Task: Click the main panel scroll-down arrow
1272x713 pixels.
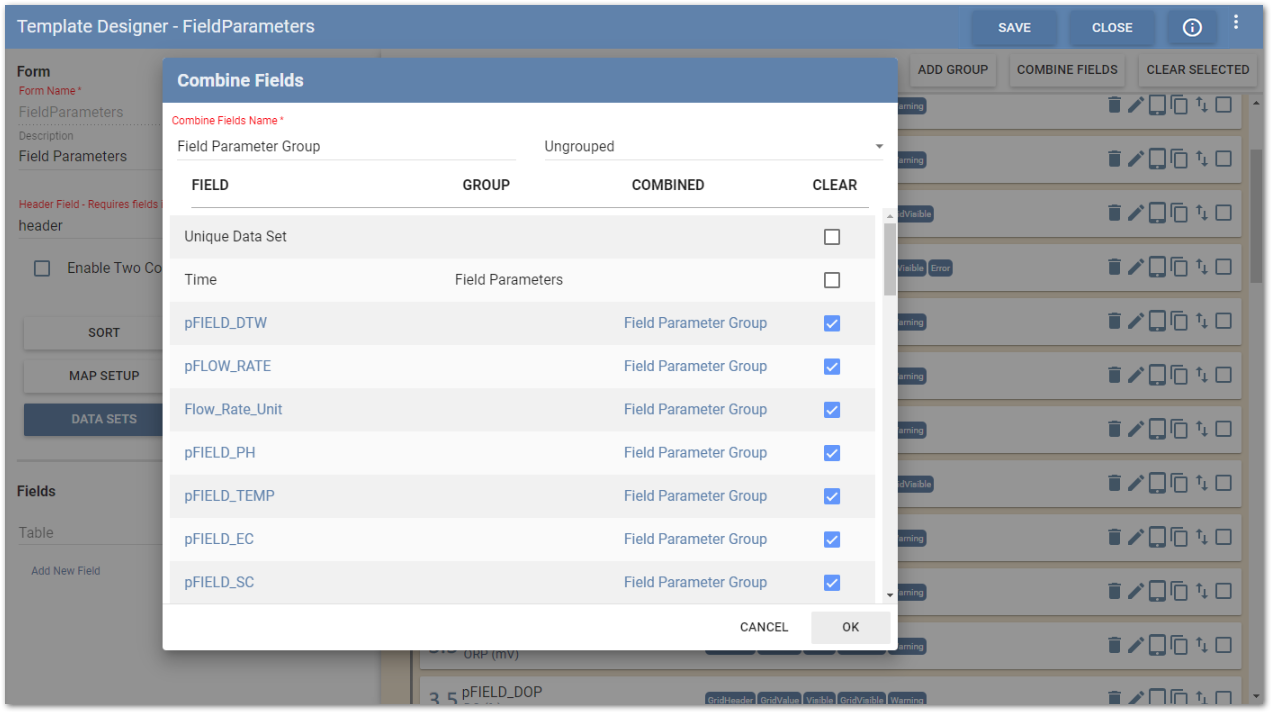Action: coord(1257,696)
